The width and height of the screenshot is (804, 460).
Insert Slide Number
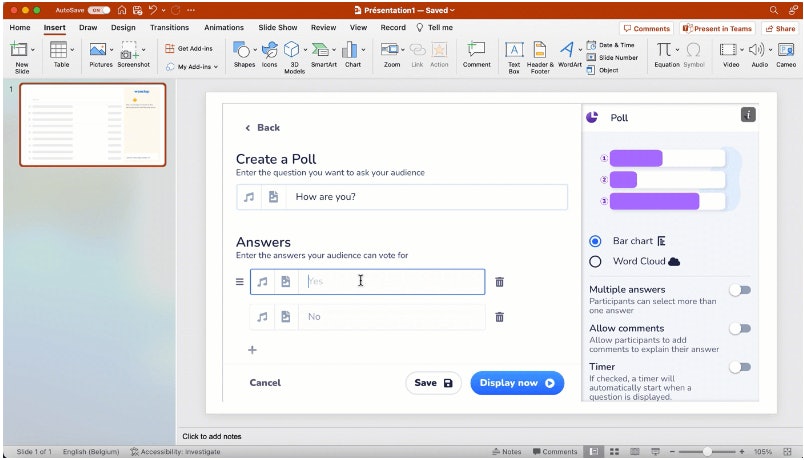tap(612, 57)
